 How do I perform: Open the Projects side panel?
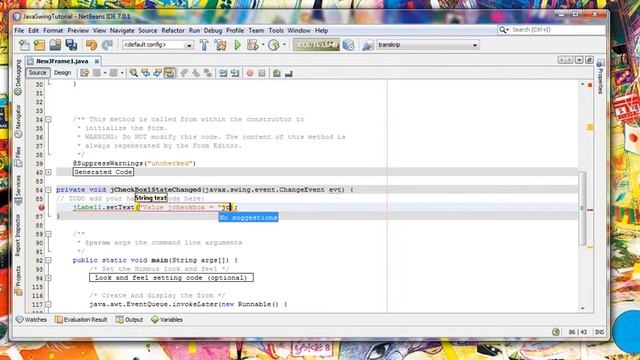[18, 280]
